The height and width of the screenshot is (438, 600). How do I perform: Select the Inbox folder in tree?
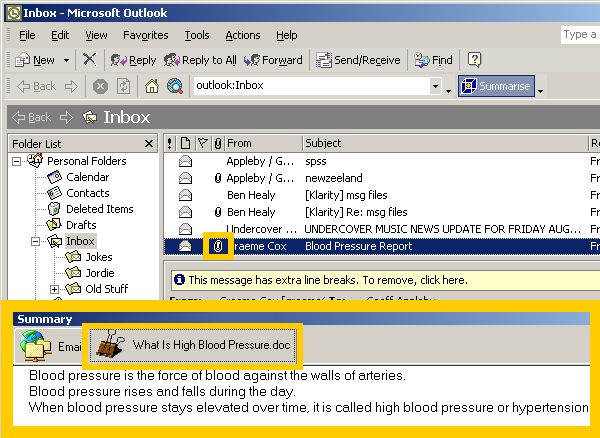(80, 241)
